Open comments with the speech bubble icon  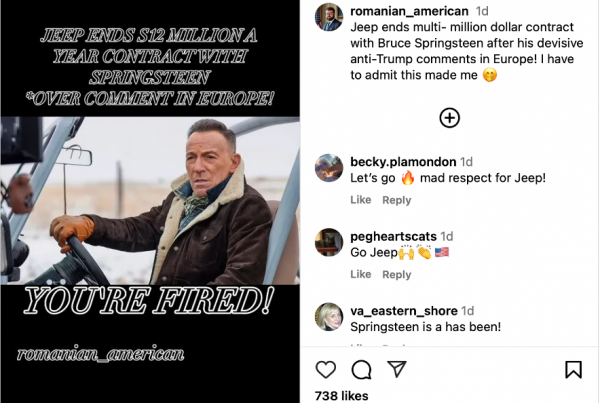[361, 370]
